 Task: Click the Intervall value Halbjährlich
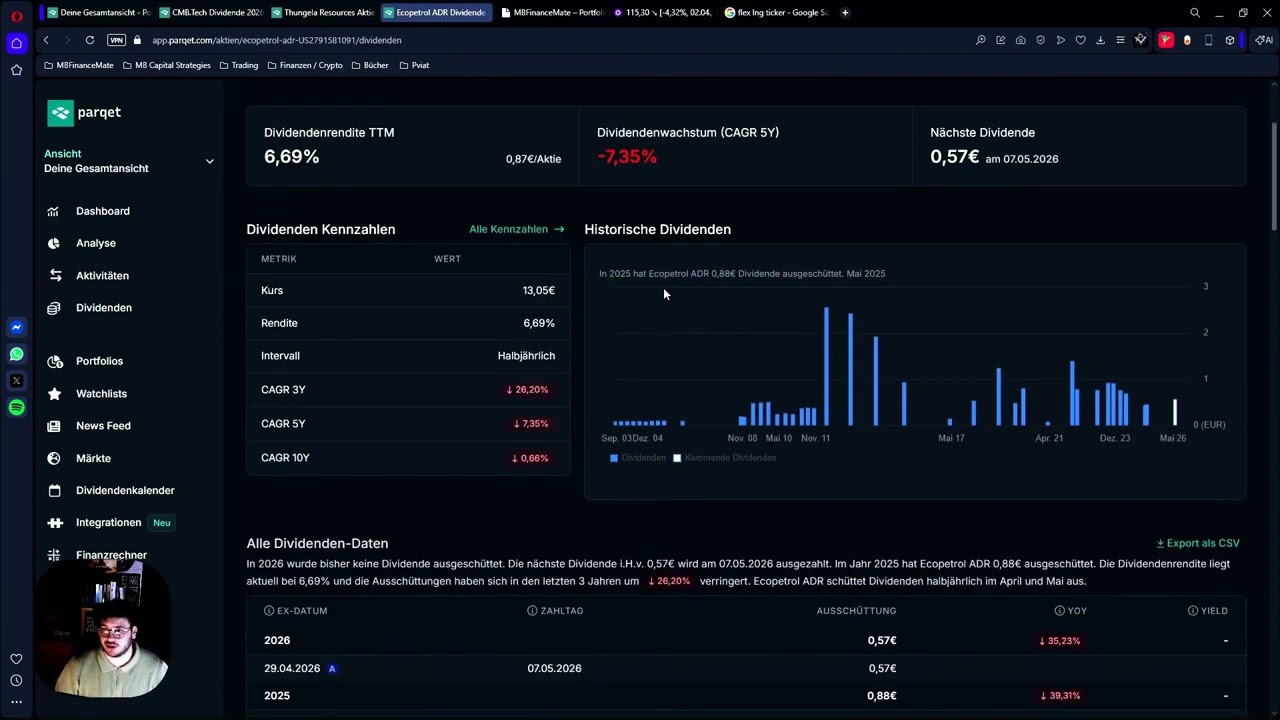[526, 356]
